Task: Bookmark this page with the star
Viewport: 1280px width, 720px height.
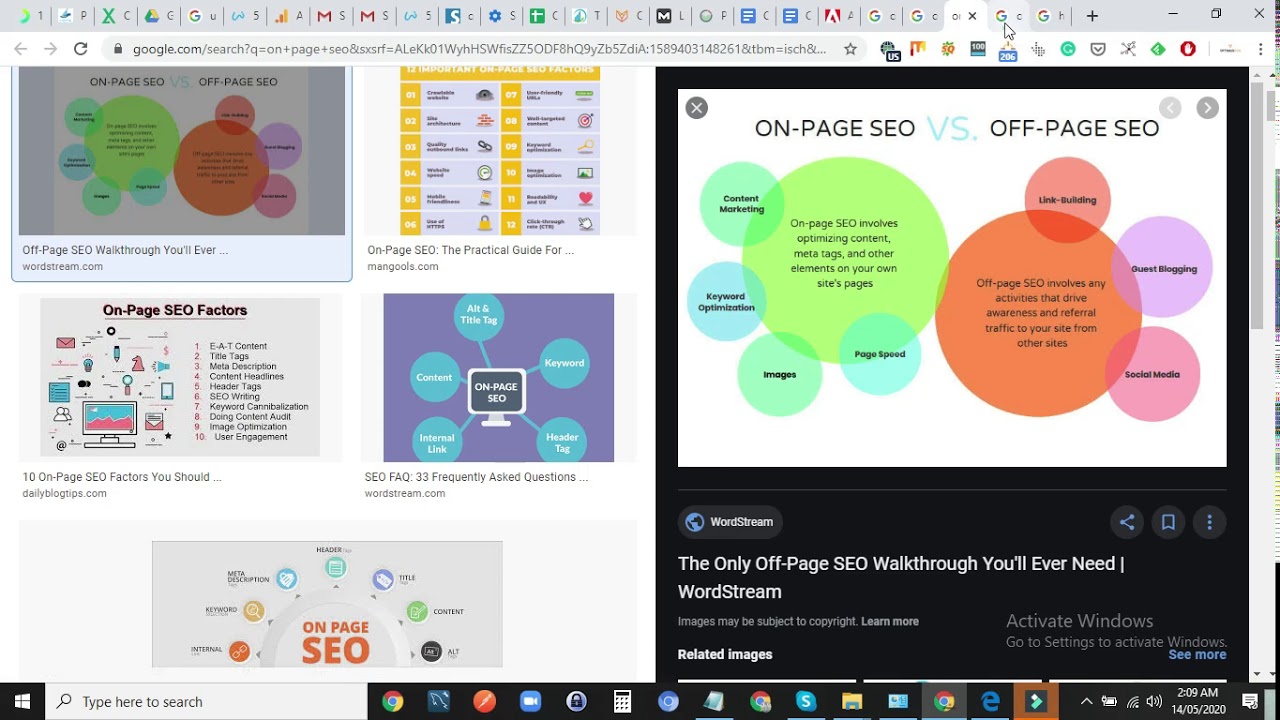Action: [x=850, y=48]
